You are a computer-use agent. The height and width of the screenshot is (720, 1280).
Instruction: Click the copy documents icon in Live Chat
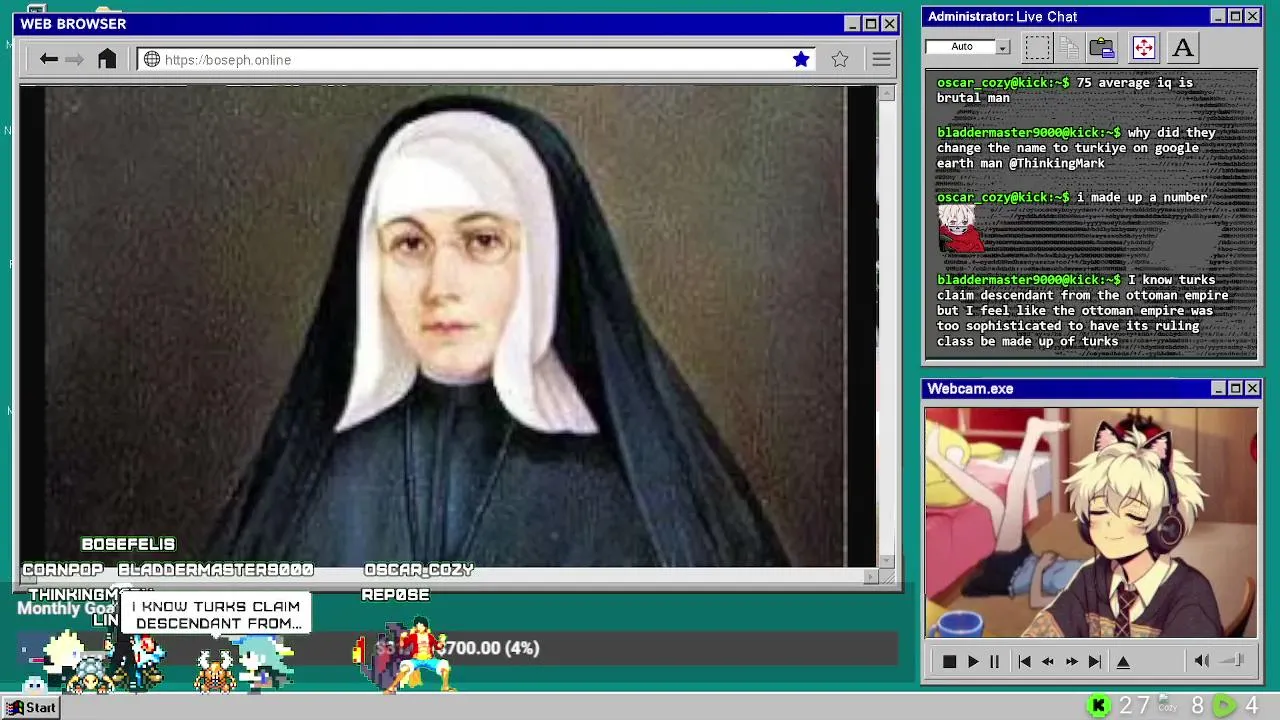1069,47
